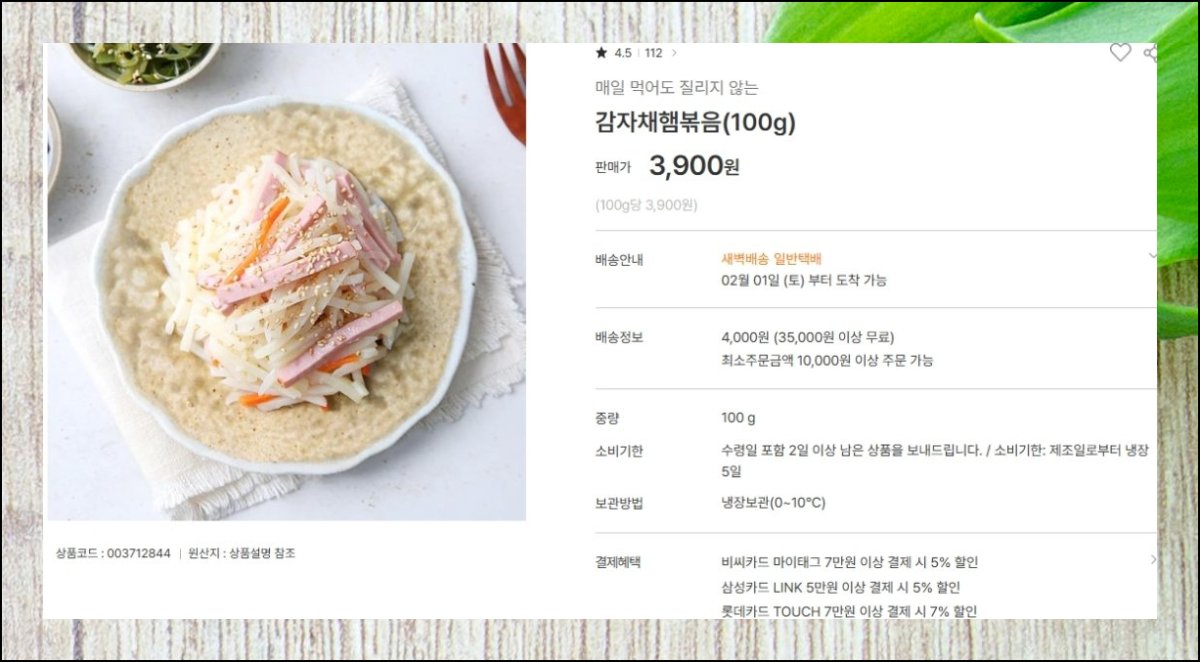The width and height of the screenshot is (1200, 662).
Task: Click the 냉장보관(0~10°C) storage info
Action: pos(773,502)
